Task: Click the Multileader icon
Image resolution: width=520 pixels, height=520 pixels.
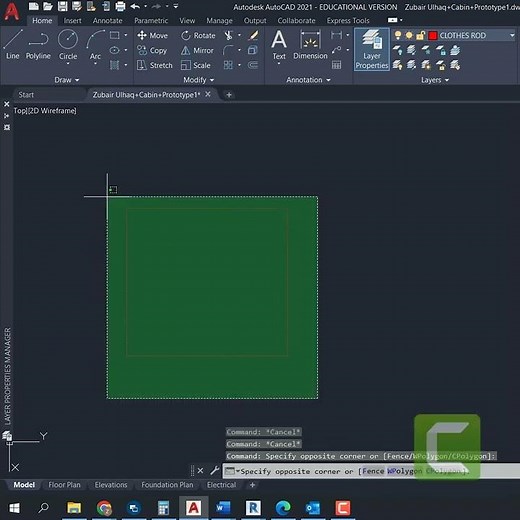Action: pos(336,50)
